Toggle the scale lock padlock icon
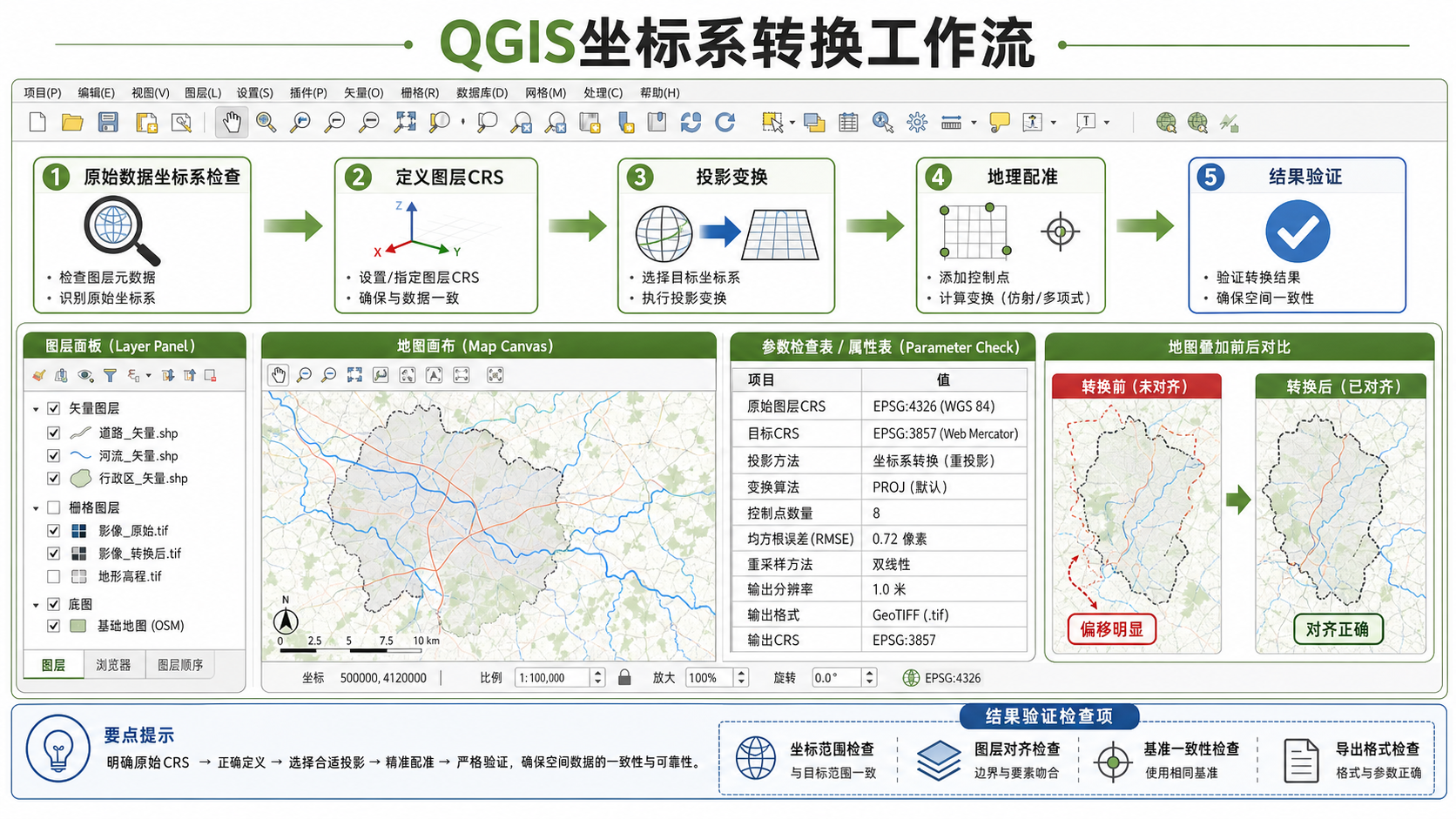1456x819 pixels. point(624,677)
